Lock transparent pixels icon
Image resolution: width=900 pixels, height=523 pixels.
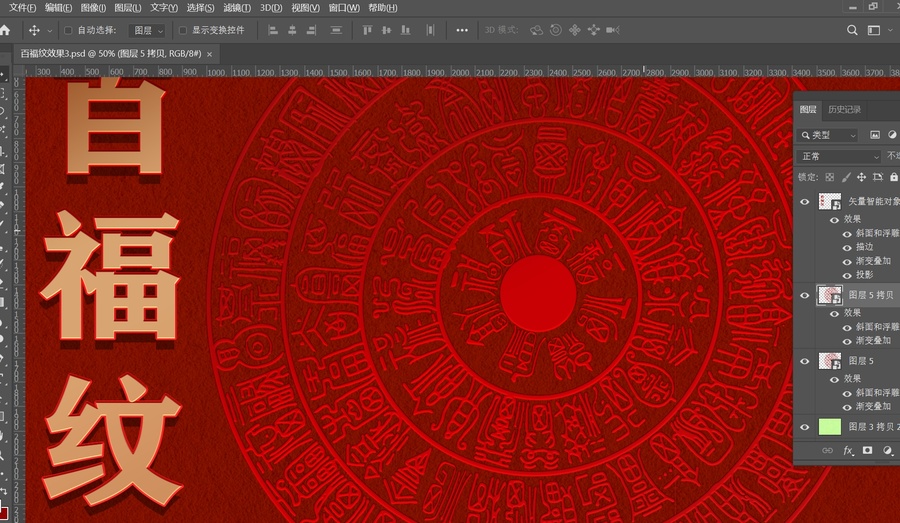pos(829,177)
